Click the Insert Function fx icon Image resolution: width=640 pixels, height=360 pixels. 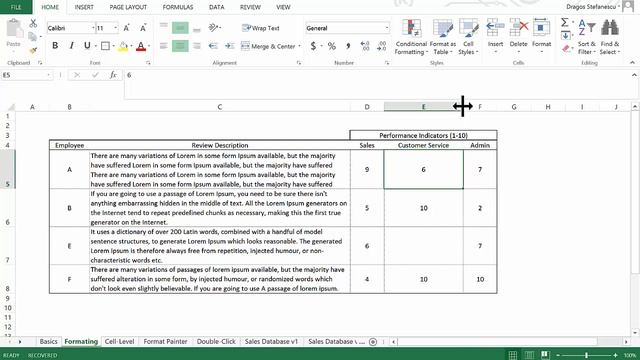pos(113,75)
